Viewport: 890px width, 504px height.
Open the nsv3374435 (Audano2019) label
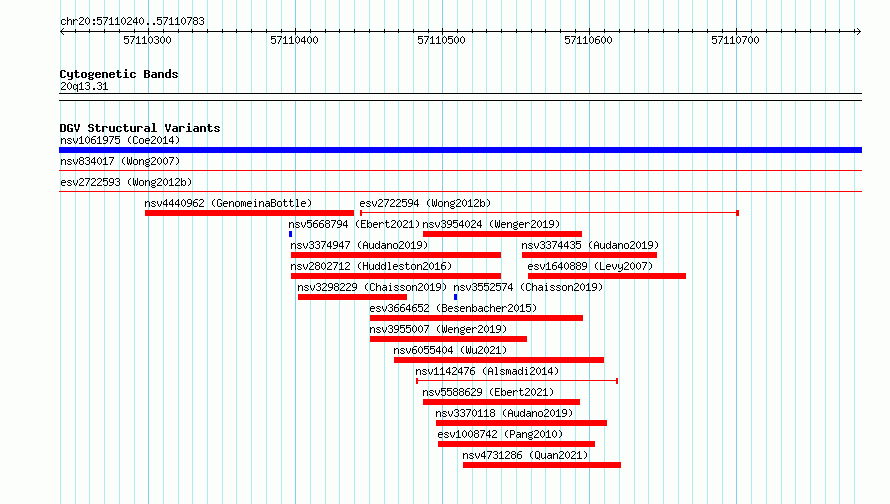(x=590, y=245)
